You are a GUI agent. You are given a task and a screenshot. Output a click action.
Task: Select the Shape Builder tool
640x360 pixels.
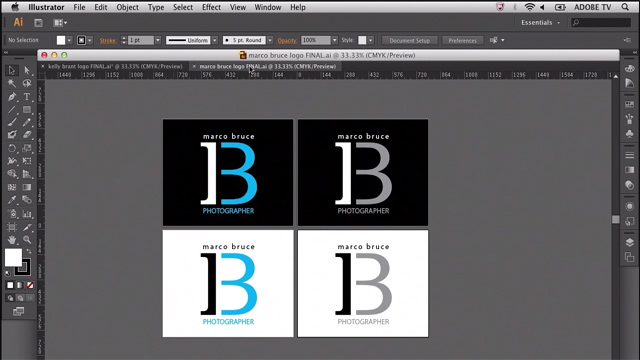pos(12,174)
